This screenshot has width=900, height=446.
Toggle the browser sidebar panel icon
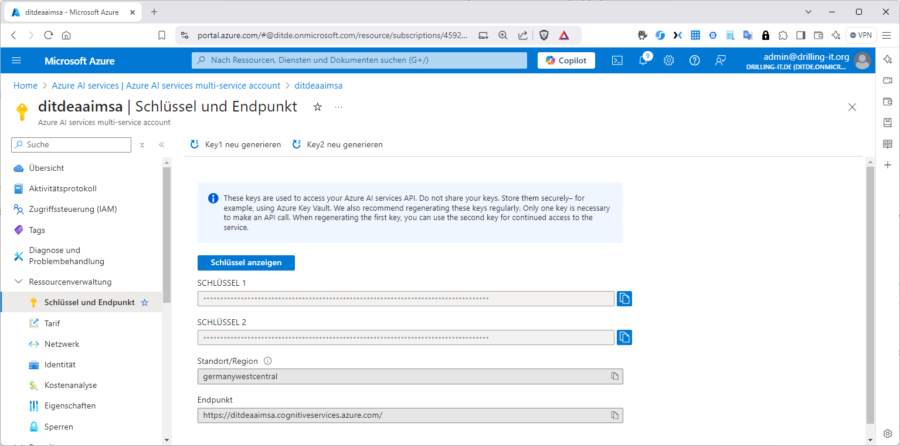[801, 35]
